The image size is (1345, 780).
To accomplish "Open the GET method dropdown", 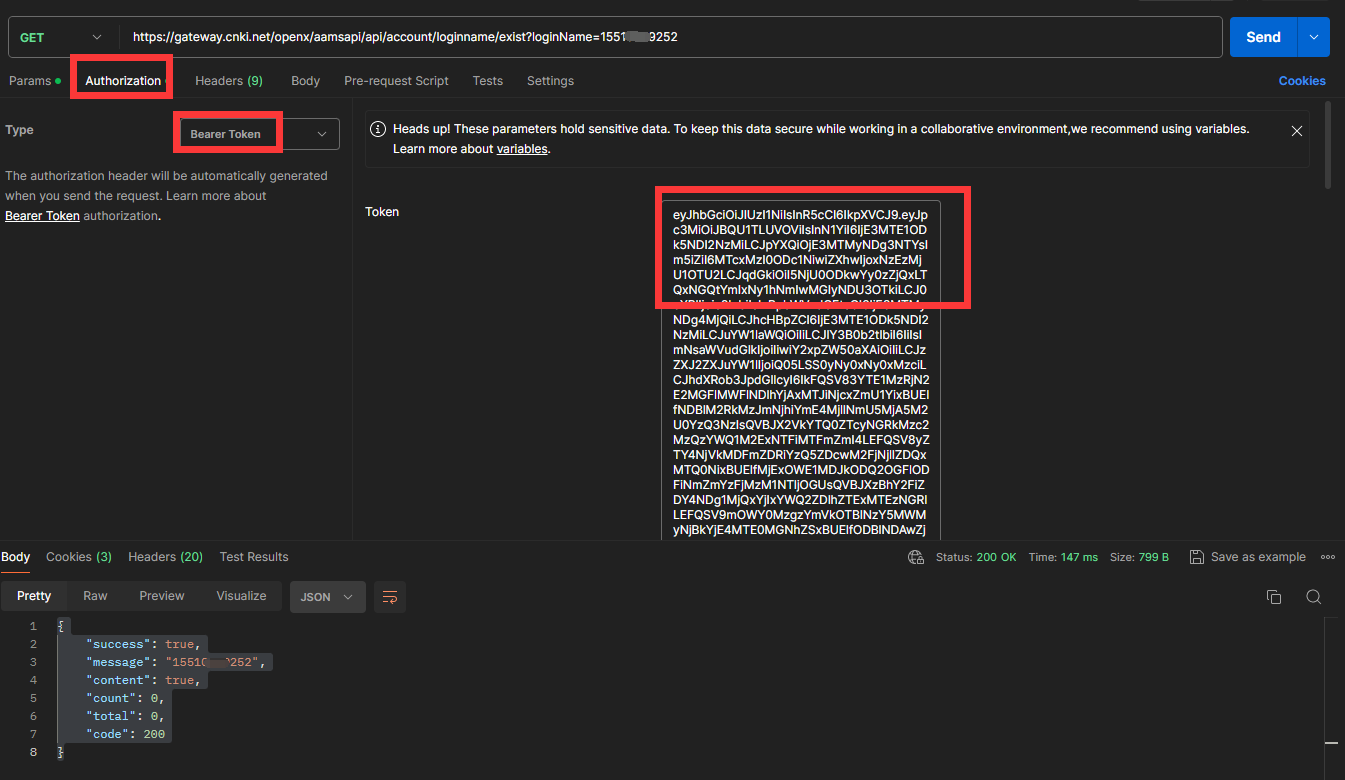I will pos(63,37).
